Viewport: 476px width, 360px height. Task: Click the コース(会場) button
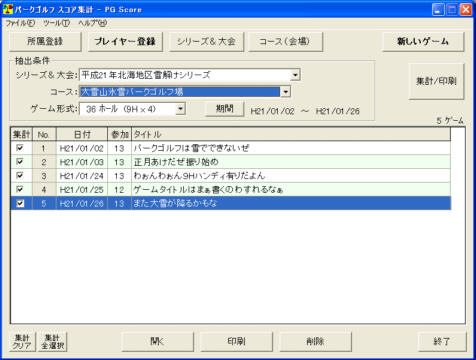pos(285,41)
